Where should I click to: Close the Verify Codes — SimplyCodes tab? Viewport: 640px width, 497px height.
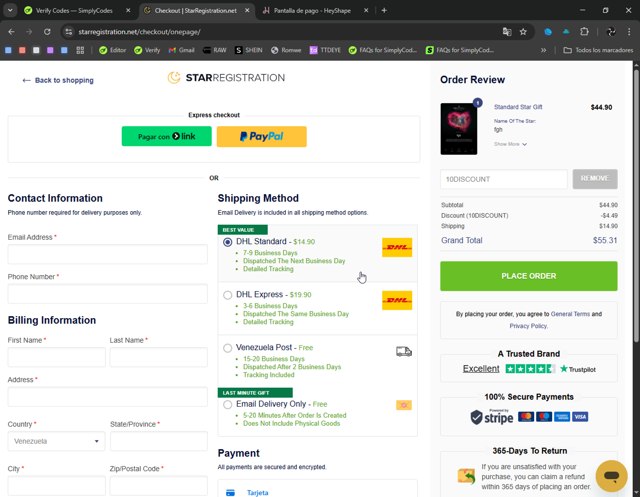point(128,11)
